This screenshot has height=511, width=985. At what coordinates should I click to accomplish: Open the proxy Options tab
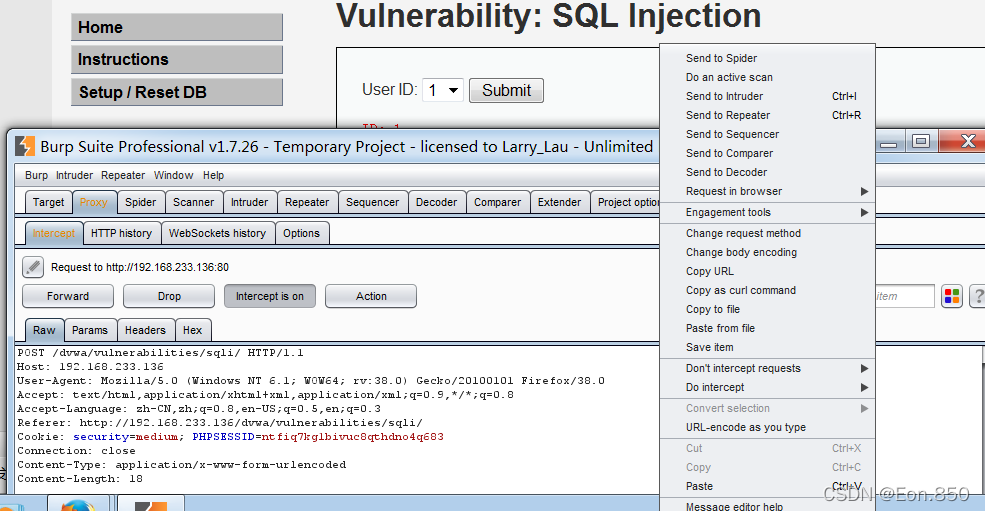pyautogui.click(x=301, y=233)
